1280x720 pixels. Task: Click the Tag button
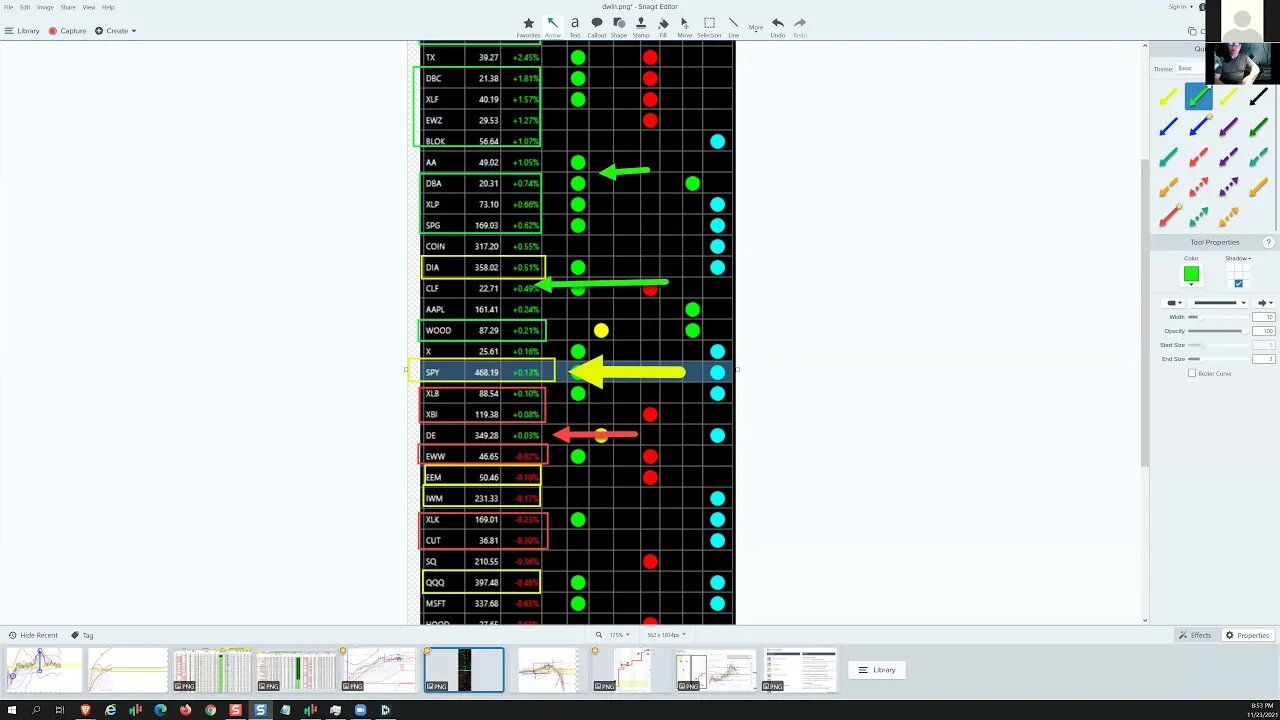(82, 635)
